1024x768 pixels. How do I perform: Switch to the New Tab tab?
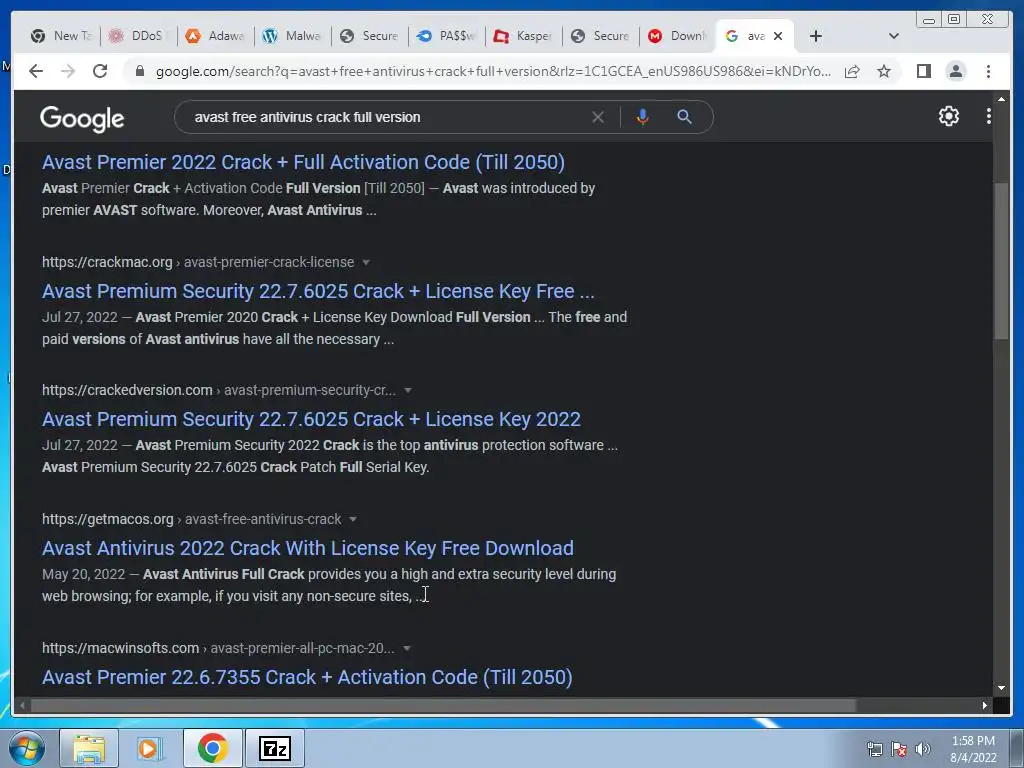click(x=61, y=36)
